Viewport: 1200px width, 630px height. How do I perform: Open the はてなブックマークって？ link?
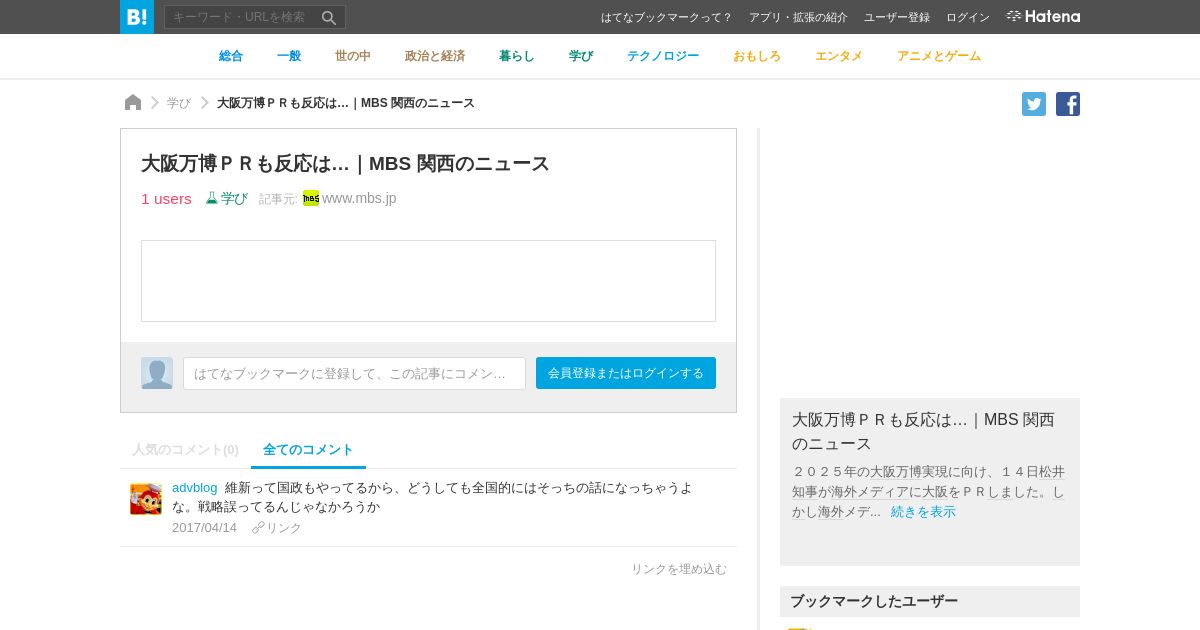click(666, 17)
